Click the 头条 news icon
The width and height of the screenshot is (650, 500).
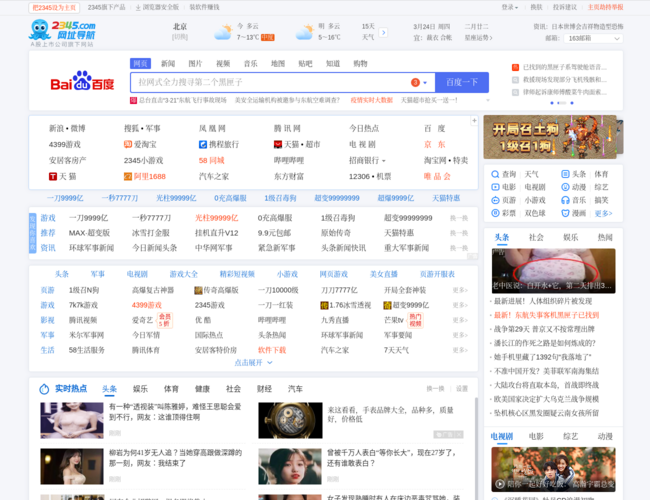pos(565,174)
